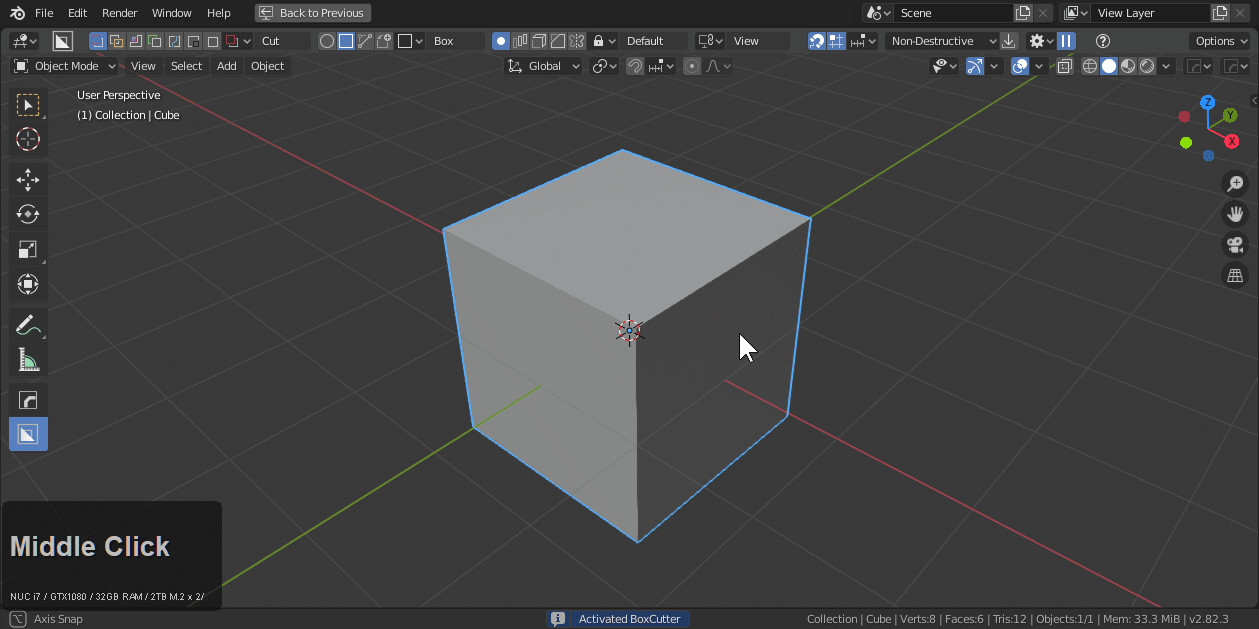Switch to the Object menu
Image resolution: width=1259 pixels, height=629 pixels.
point(267,66)
